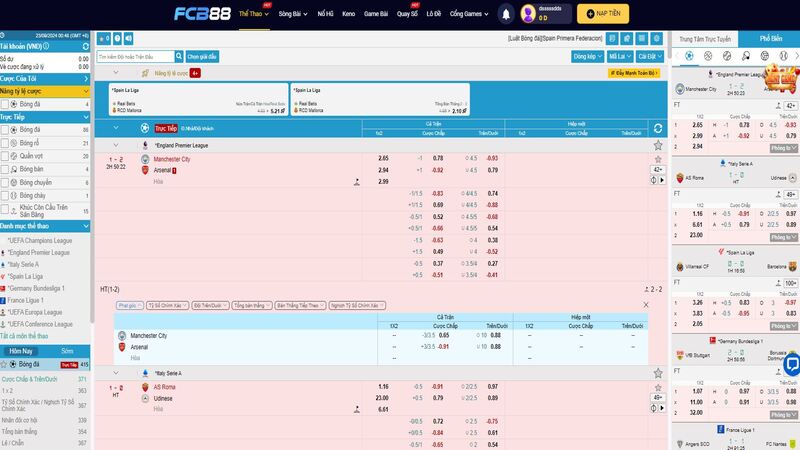Tick the Bóng chày checkbox
This screenshot has width=800, height=450.
(x=5, y=195)
